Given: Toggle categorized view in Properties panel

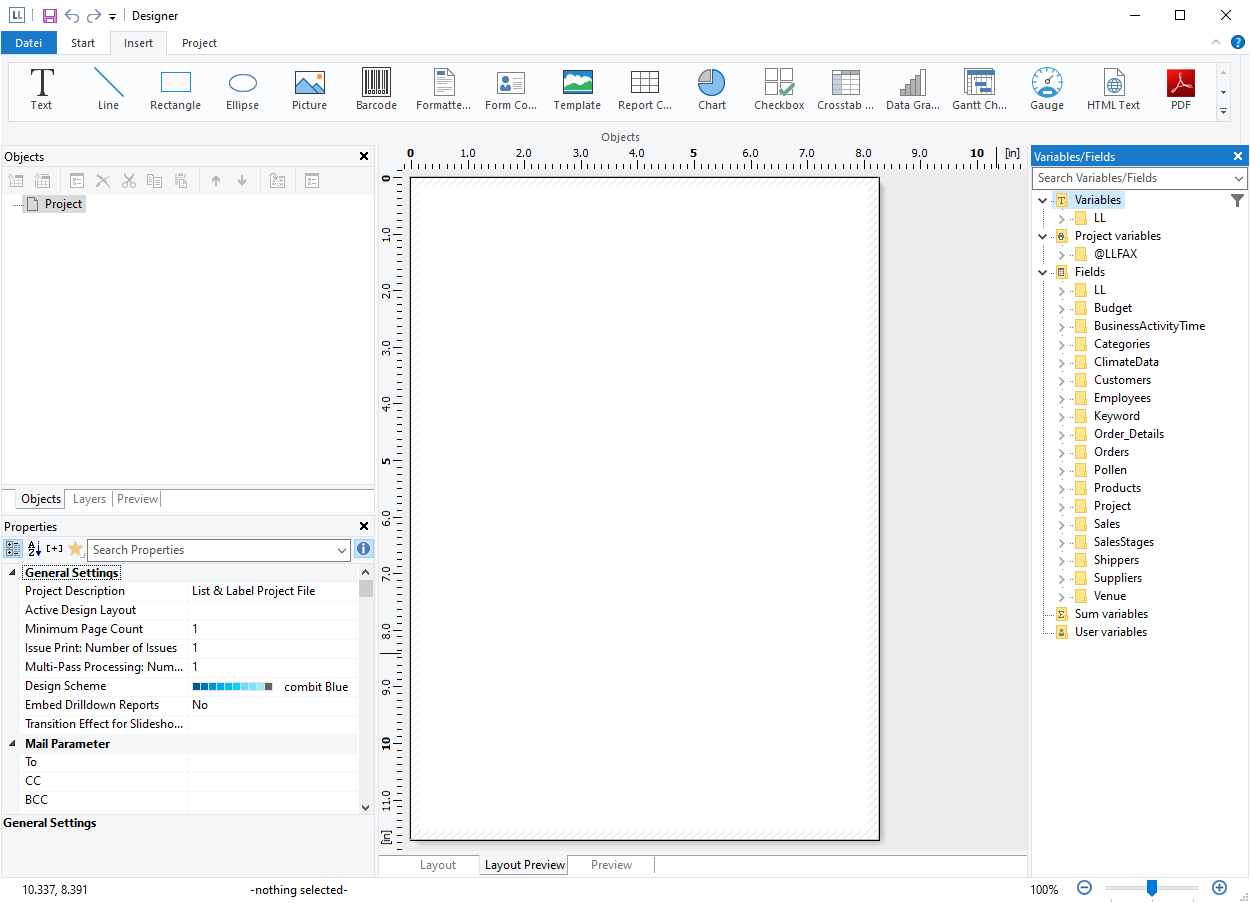Looking at the screenshot, I should coord(13,549).
